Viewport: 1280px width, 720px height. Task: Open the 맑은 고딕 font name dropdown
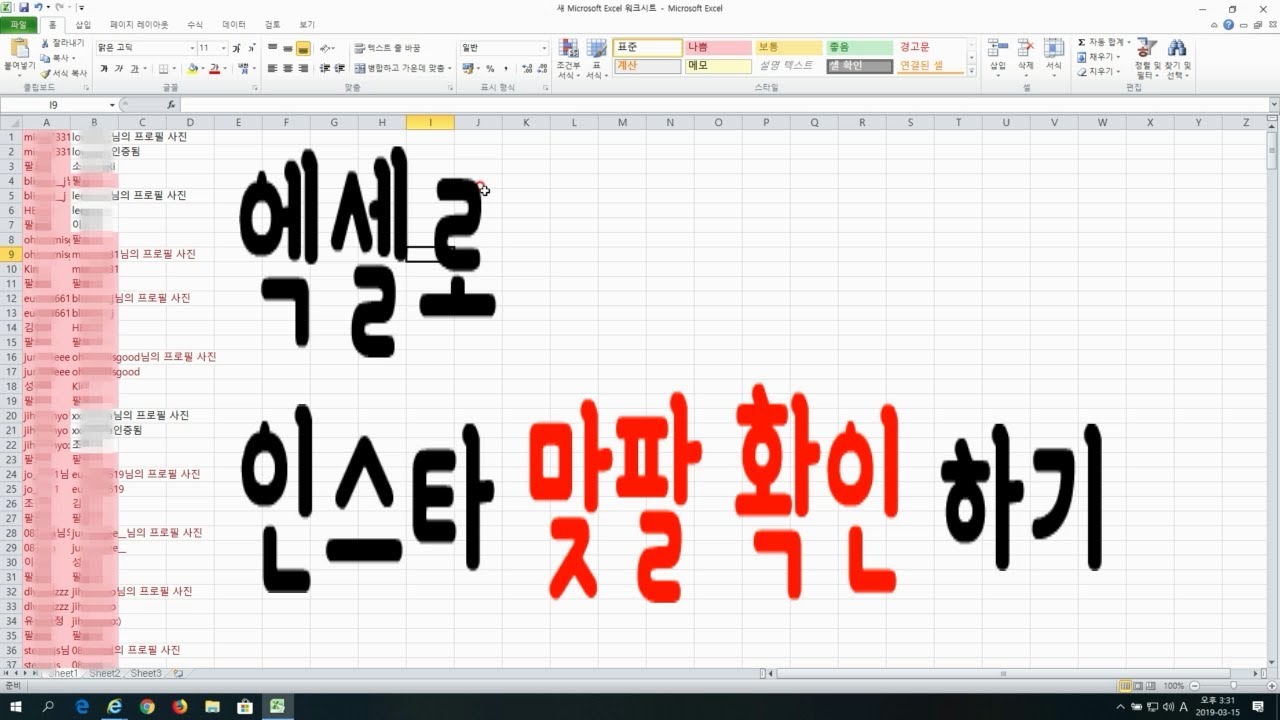point(192,48)
